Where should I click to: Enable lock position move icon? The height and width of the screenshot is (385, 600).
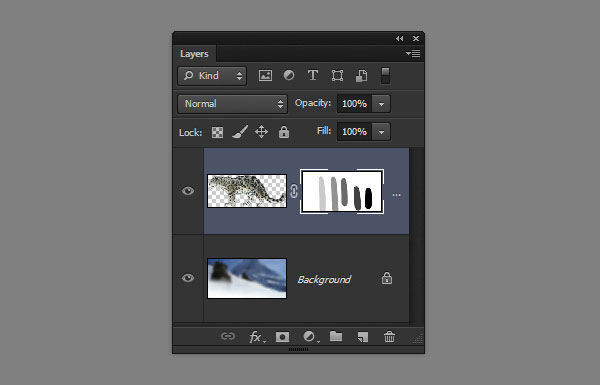point(261,132)
